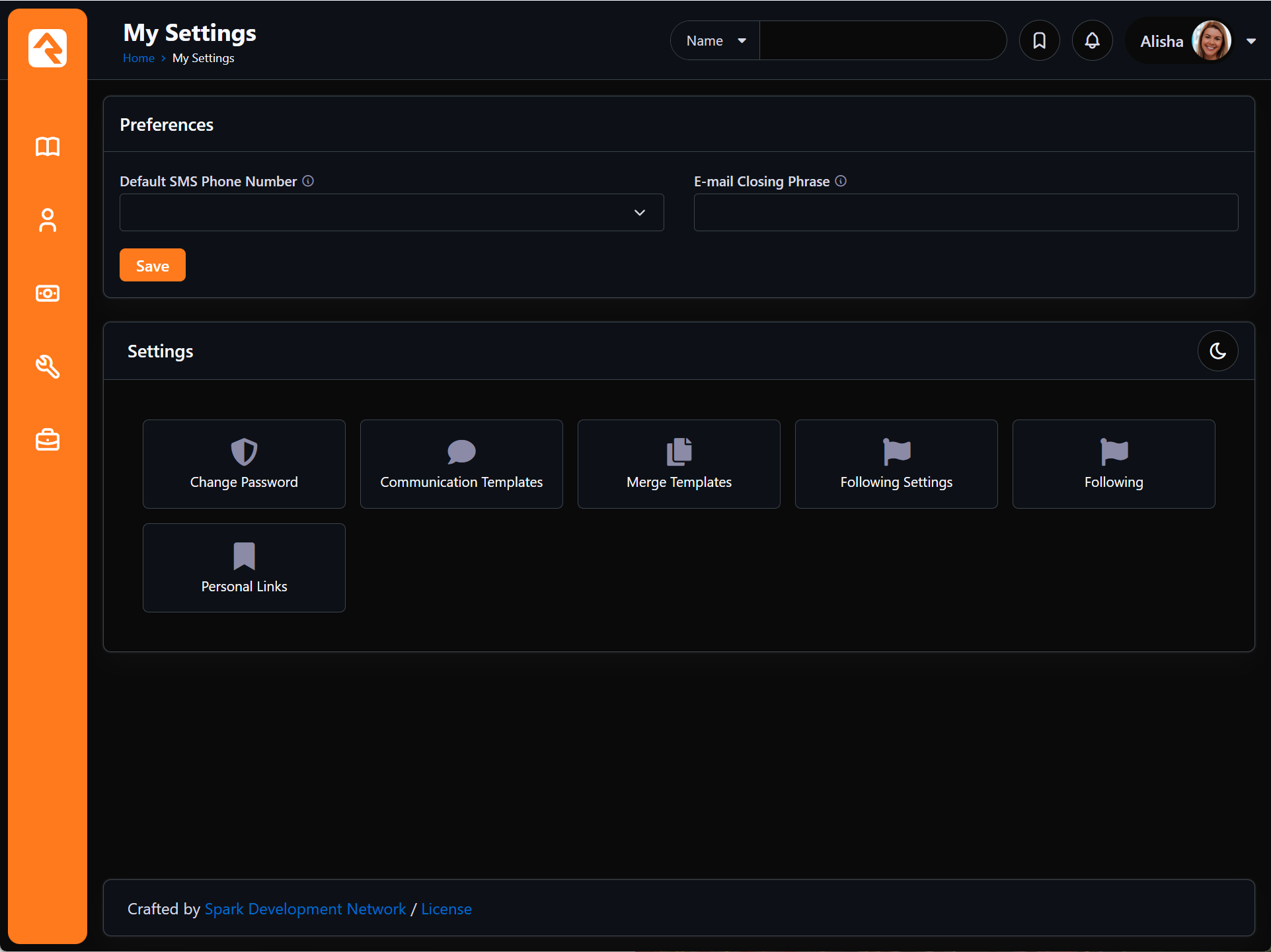This screenshot has height=952, width=1271.
Task: Click the Spark Development Network link
Action: tap(305, 908)
